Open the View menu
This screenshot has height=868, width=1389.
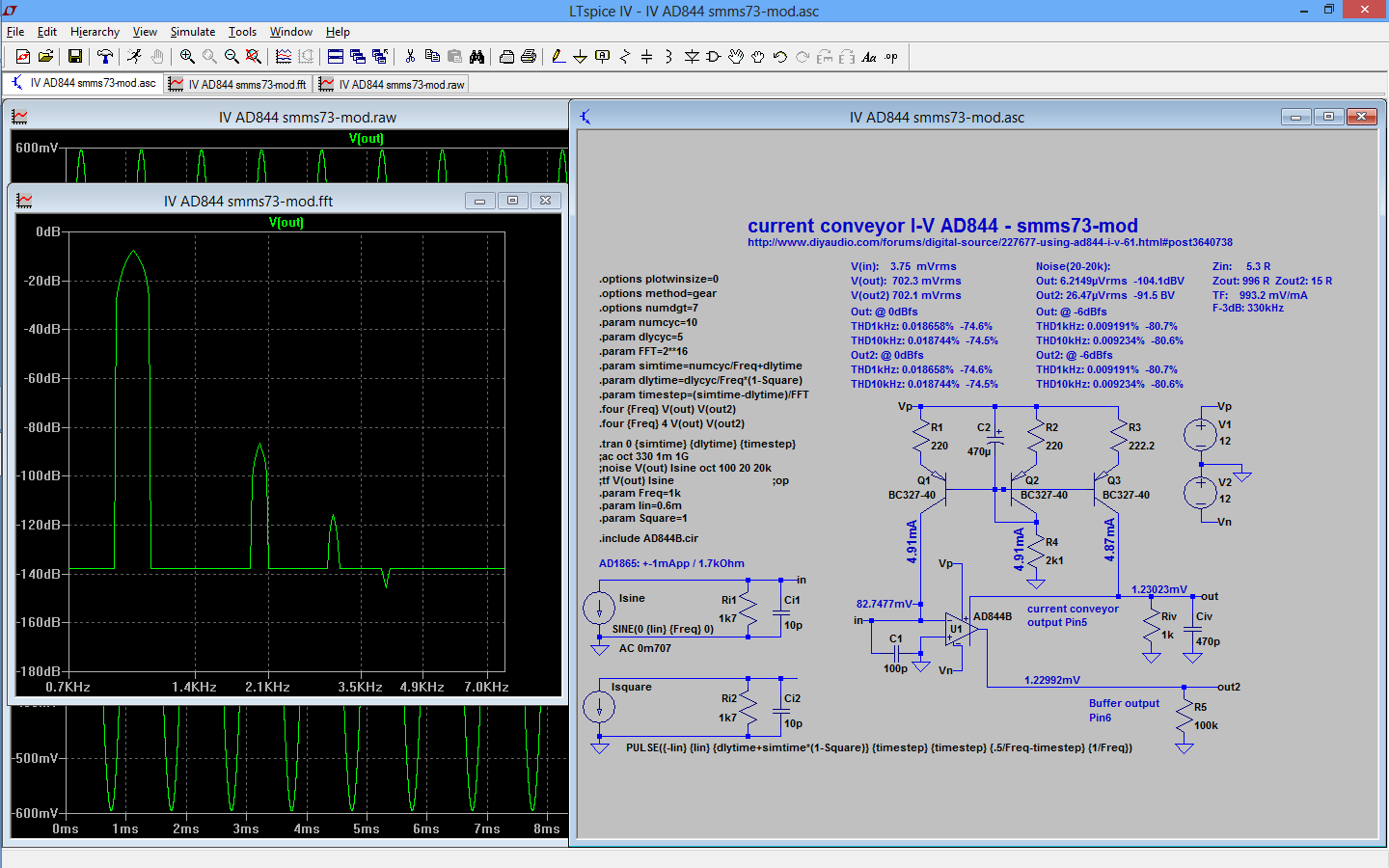[x=145, y=32]
